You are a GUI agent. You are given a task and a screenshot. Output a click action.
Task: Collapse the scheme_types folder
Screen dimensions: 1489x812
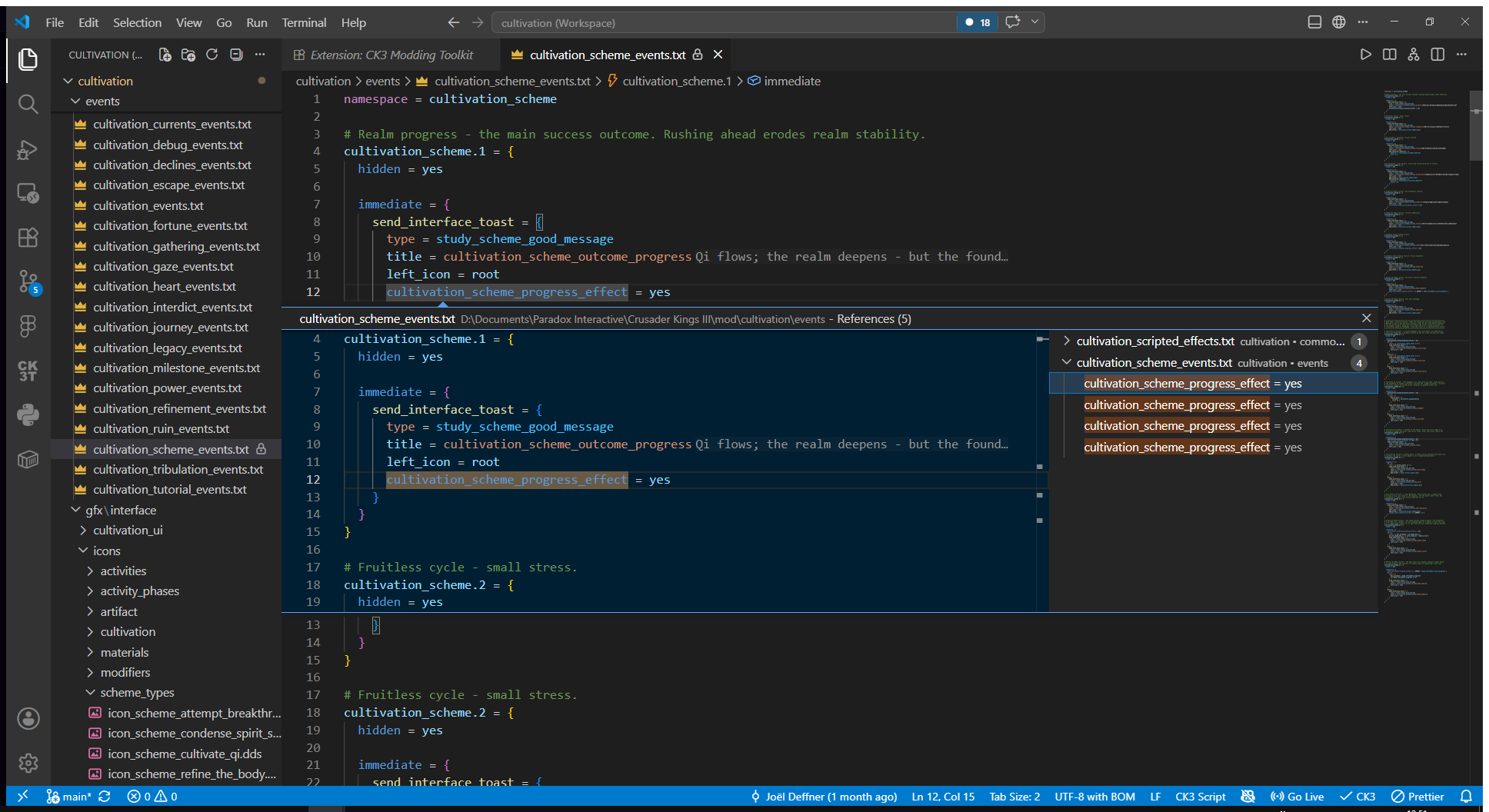coord(90,693)
